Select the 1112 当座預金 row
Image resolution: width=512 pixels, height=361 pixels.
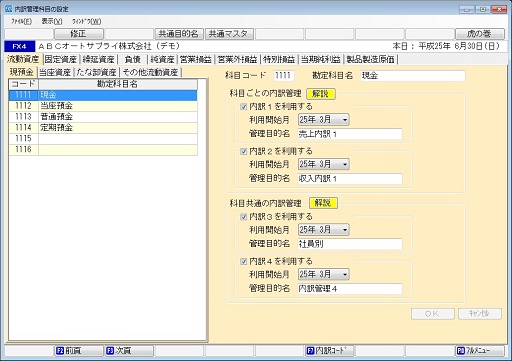pyautogui.click(x=103, y=106)
